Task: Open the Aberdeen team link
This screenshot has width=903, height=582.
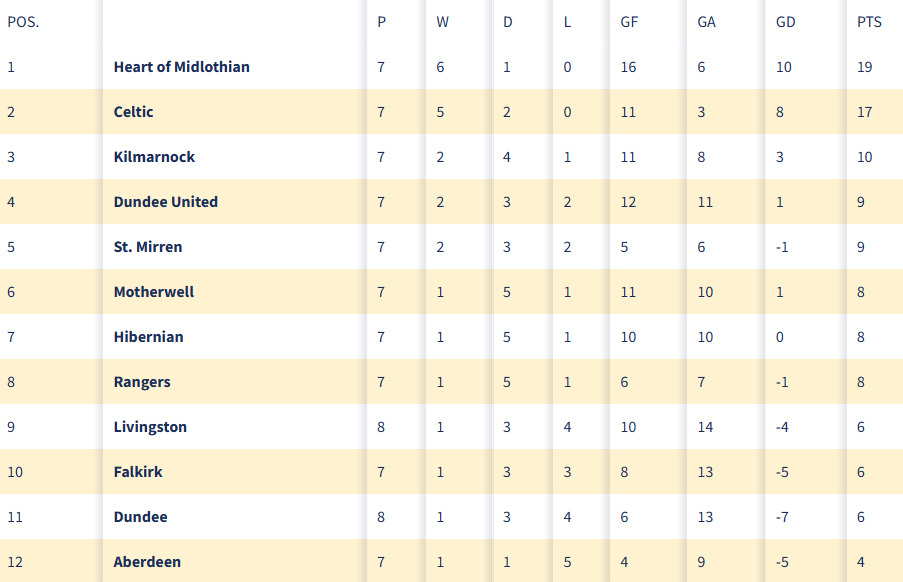Action: click(x=147, y=562)
